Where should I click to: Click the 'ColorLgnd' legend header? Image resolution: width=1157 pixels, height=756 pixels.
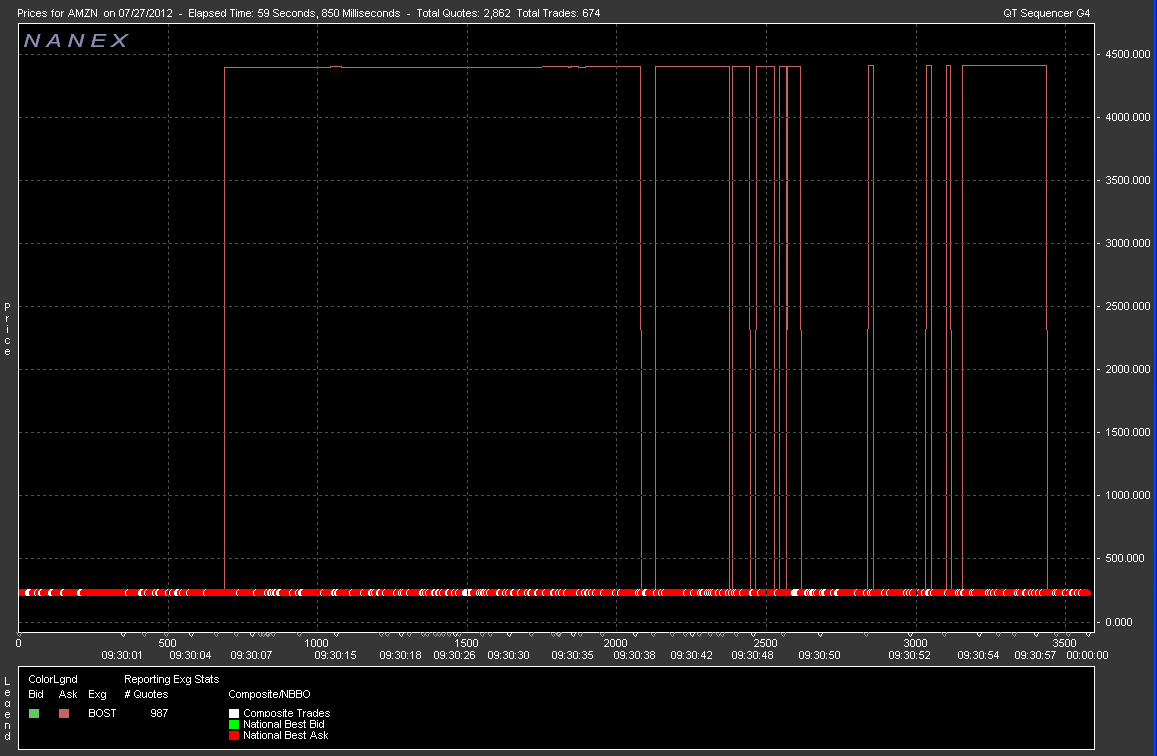[52, 679]
